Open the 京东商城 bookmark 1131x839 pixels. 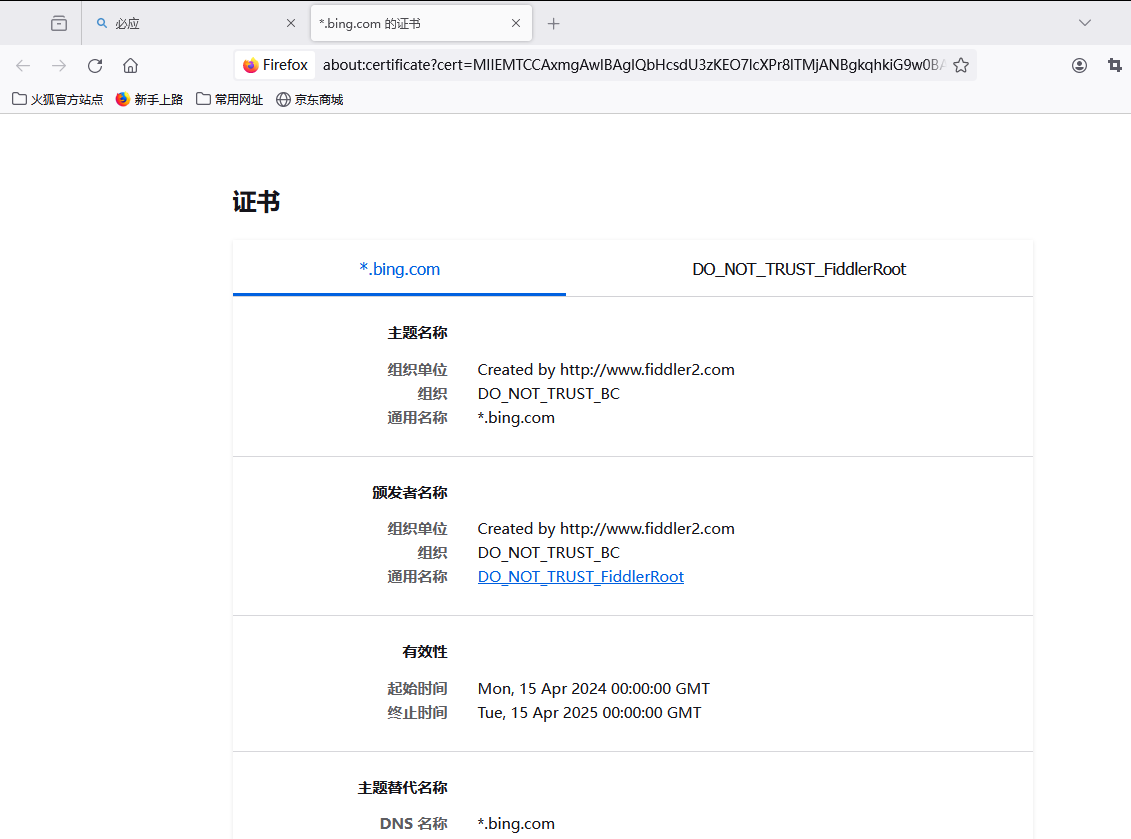tap(309, 100)
